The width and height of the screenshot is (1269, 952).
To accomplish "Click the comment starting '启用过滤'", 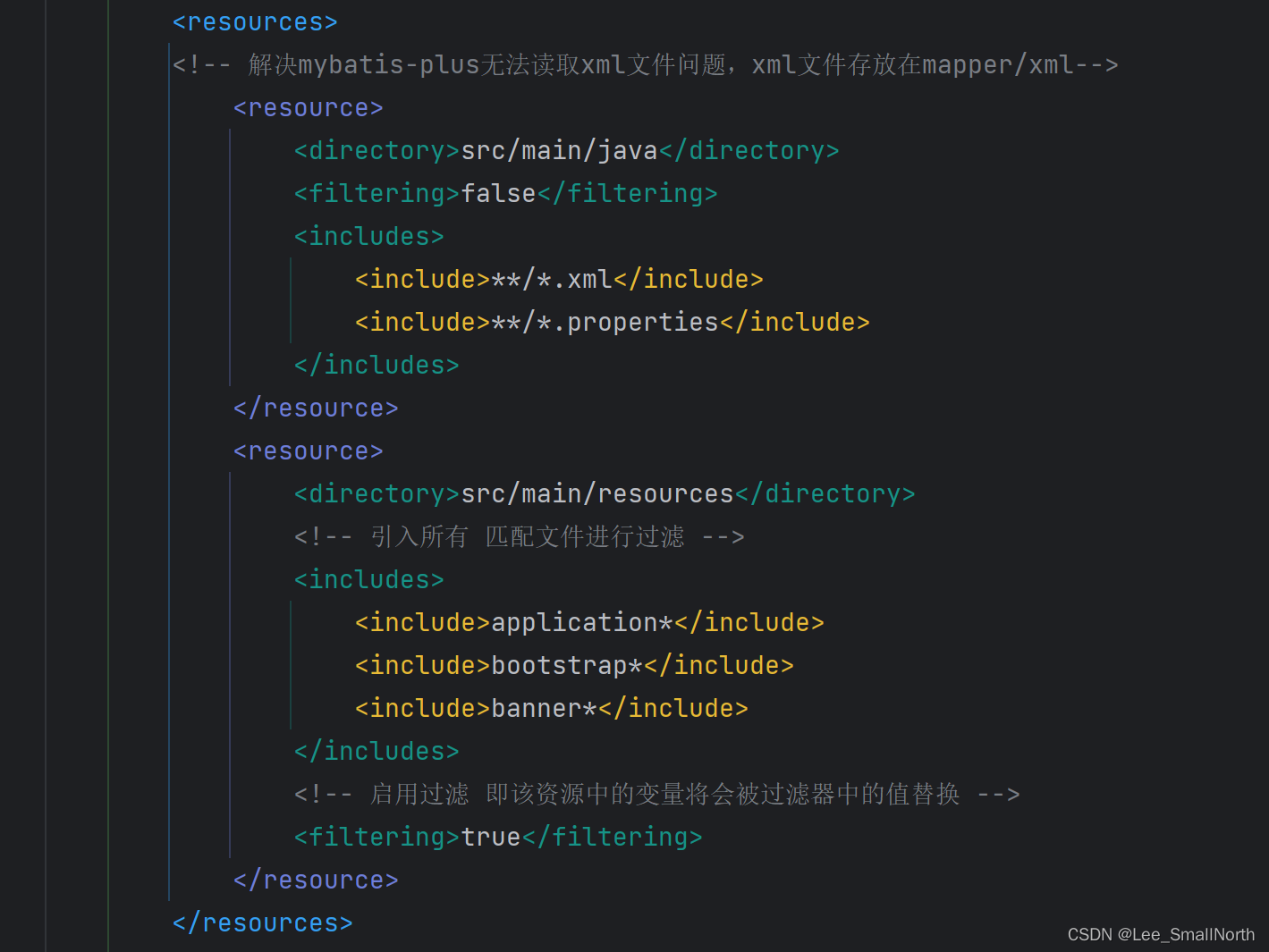I will 656,795.
